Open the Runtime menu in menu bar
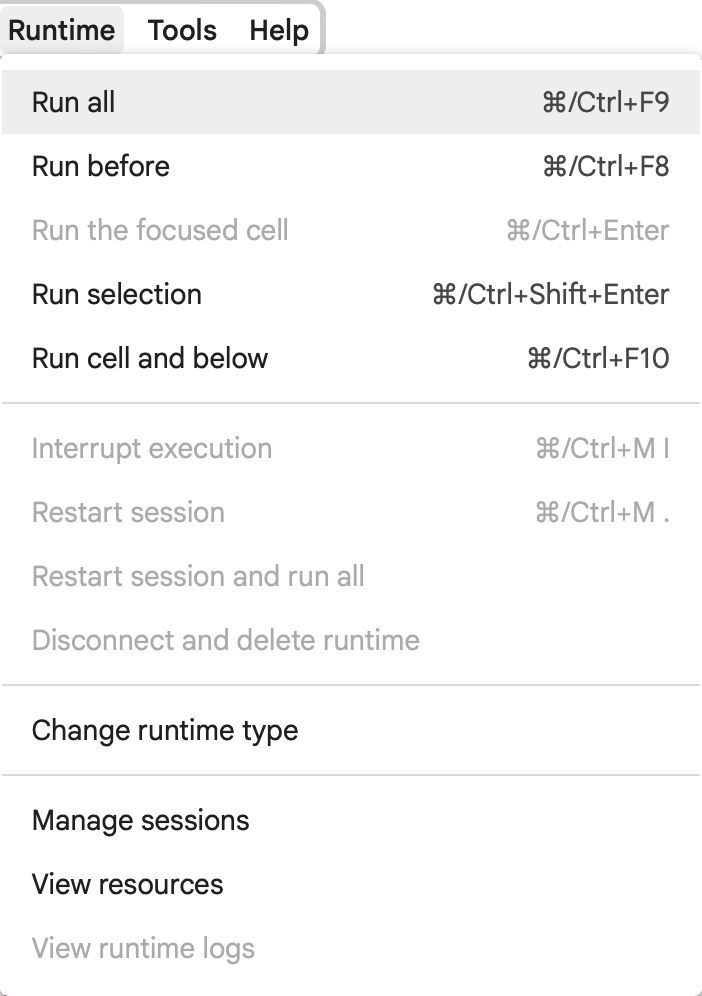The width and height of the screenshot is (702, 996). 62,30
